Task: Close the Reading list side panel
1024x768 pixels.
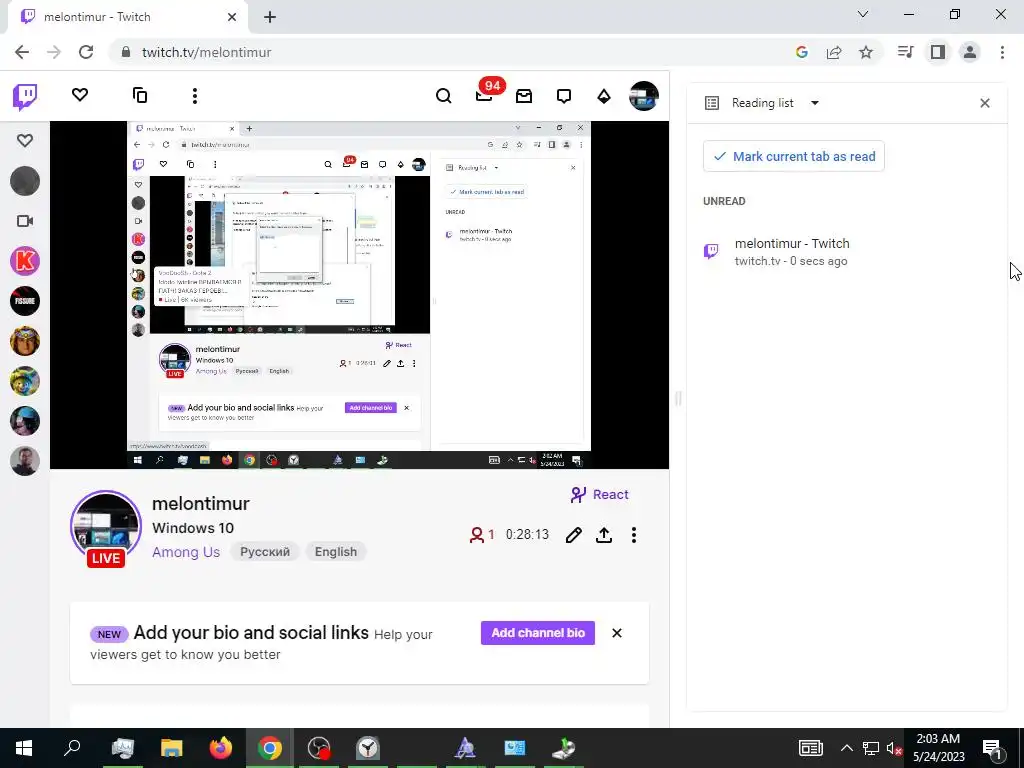Action: pos(985,103)
